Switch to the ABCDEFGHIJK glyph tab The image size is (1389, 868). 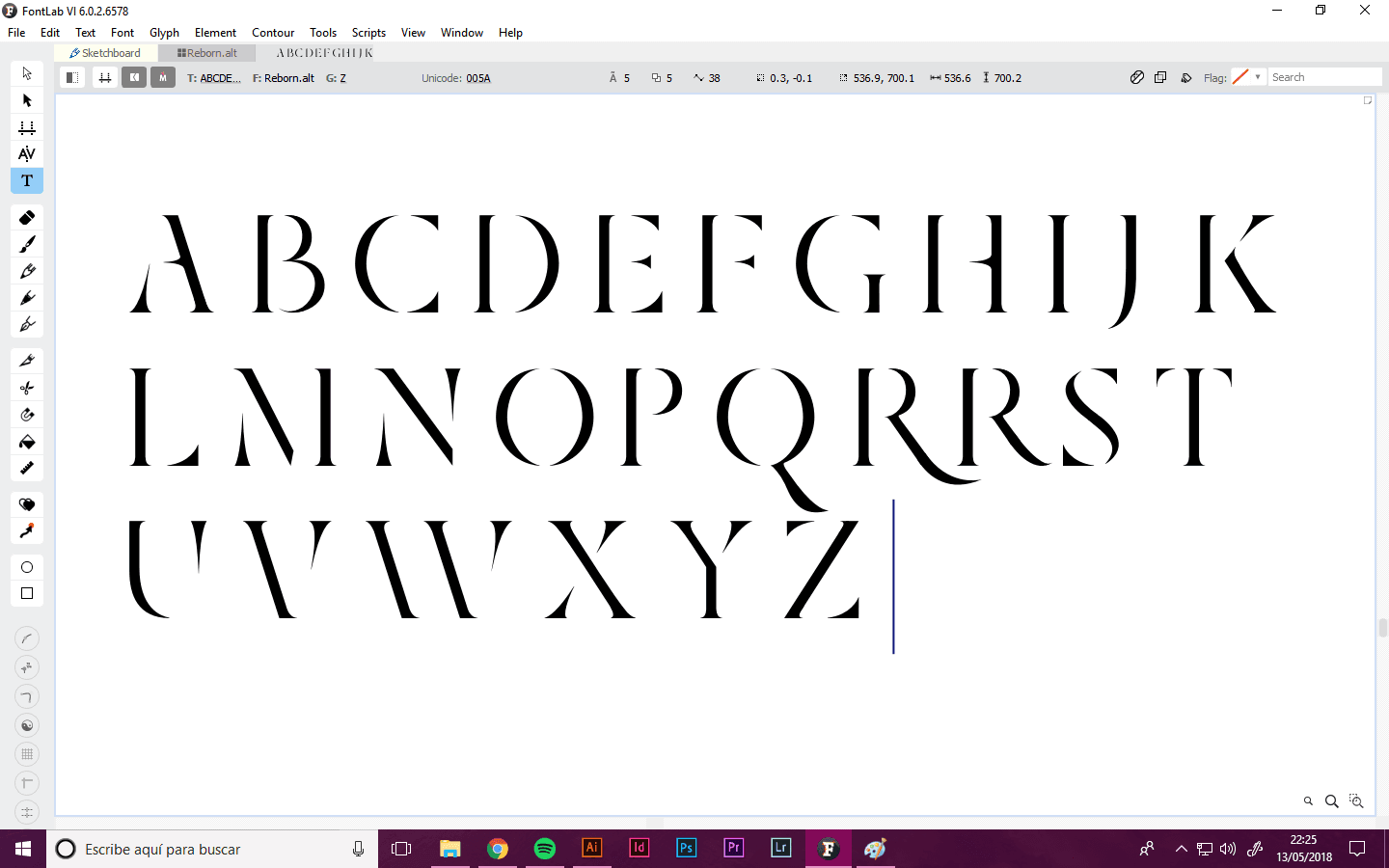325,53
